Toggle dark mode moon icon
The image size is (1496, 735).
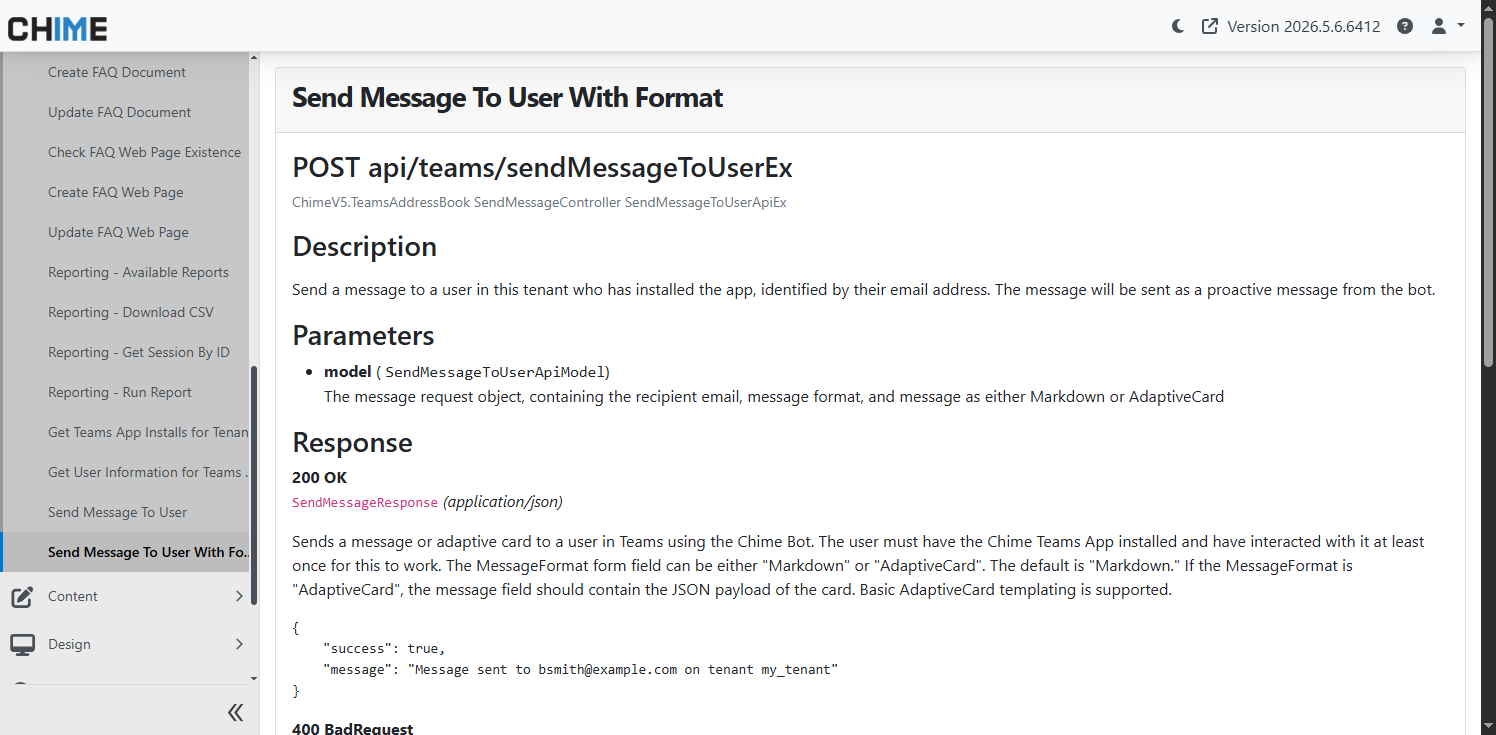1178,27
